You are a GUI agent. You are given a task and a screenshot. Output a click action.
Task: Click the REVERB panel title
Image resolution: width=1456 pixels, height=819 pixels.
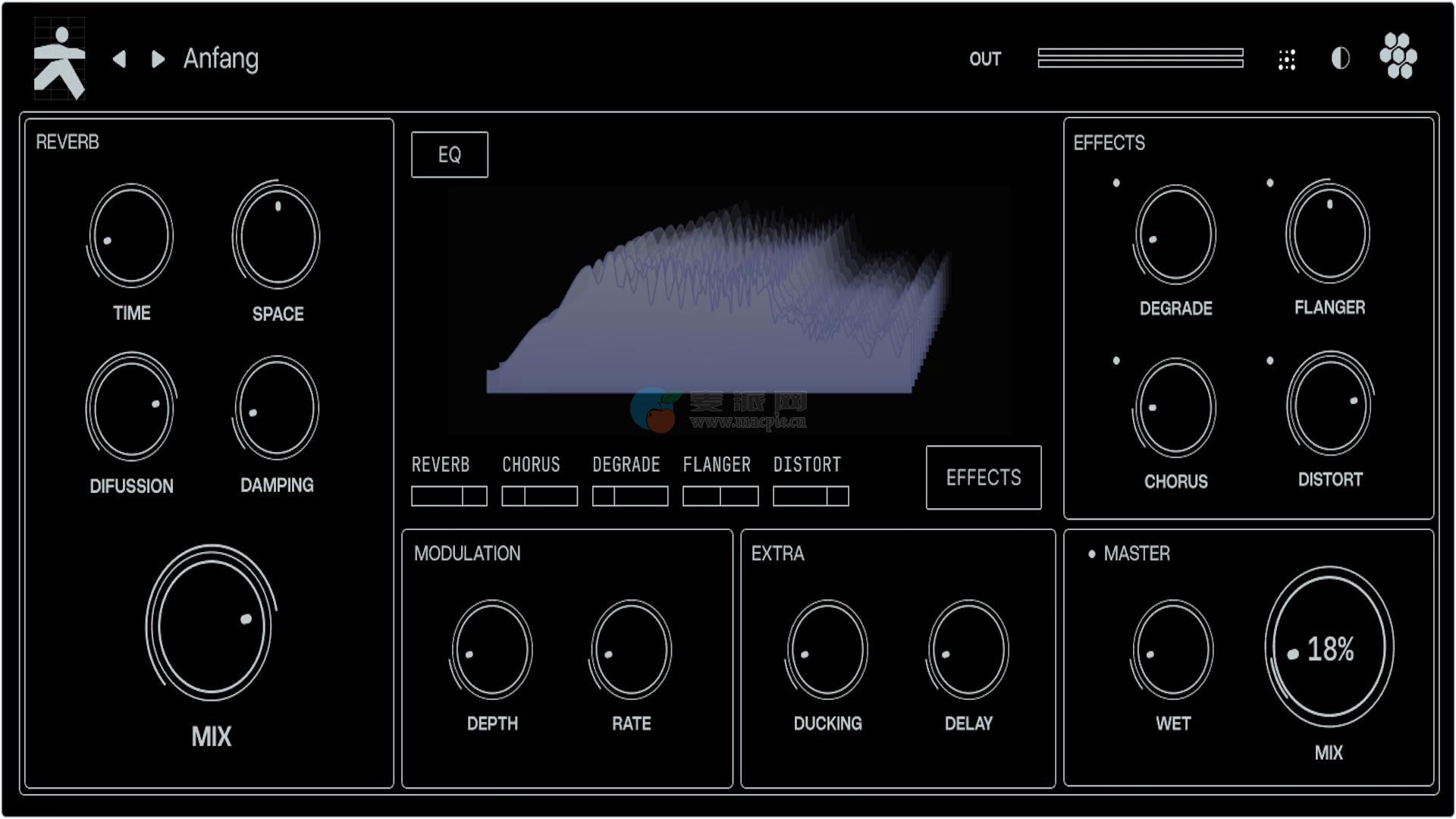tap(67, 142)
